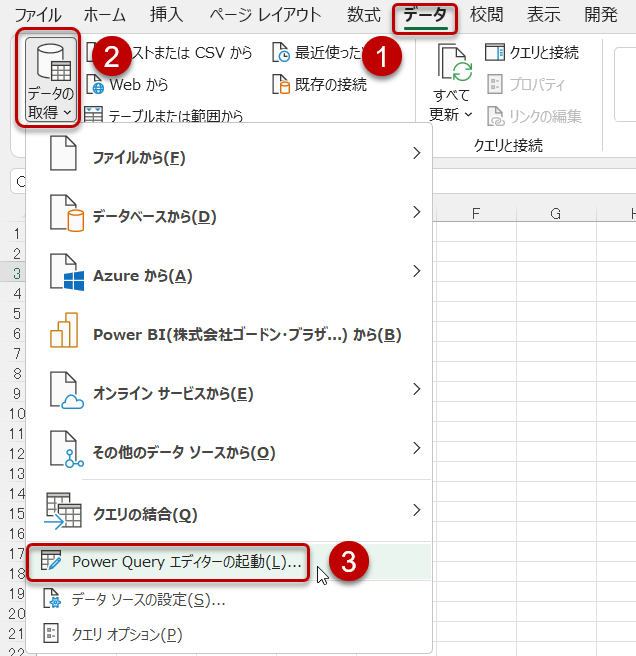
Task: Switch to the 校閲 tab
Action: pyautogui.click(x=486, y=15)
